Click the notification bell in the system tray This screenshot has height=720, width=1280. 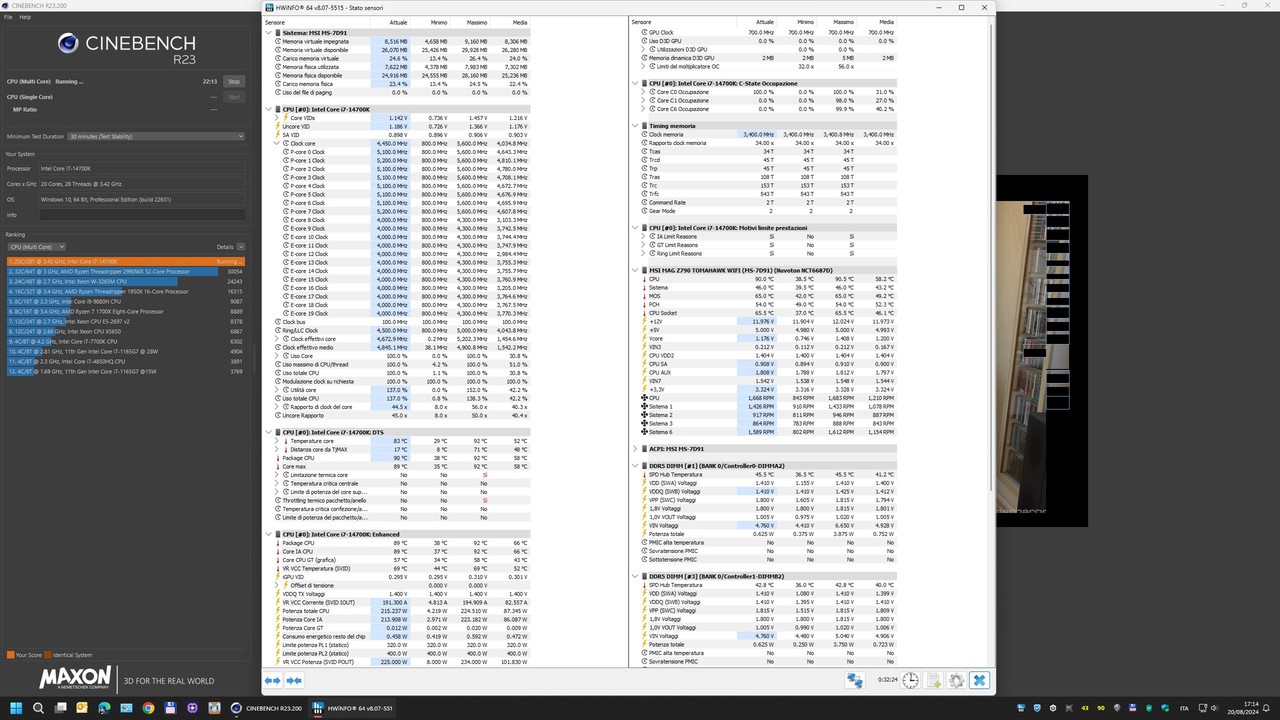click(1267, 708)
